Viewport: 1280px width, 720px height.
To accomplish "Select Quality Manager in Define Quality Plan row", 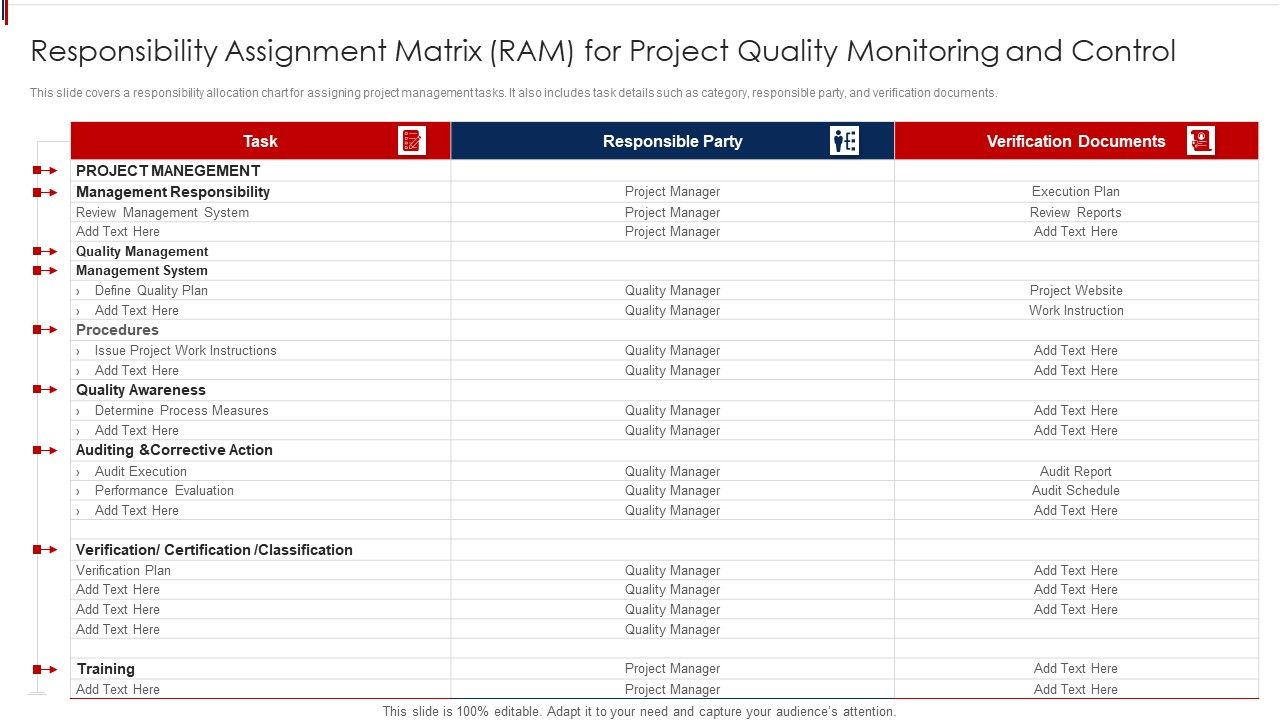I will (x=672, y=290).
